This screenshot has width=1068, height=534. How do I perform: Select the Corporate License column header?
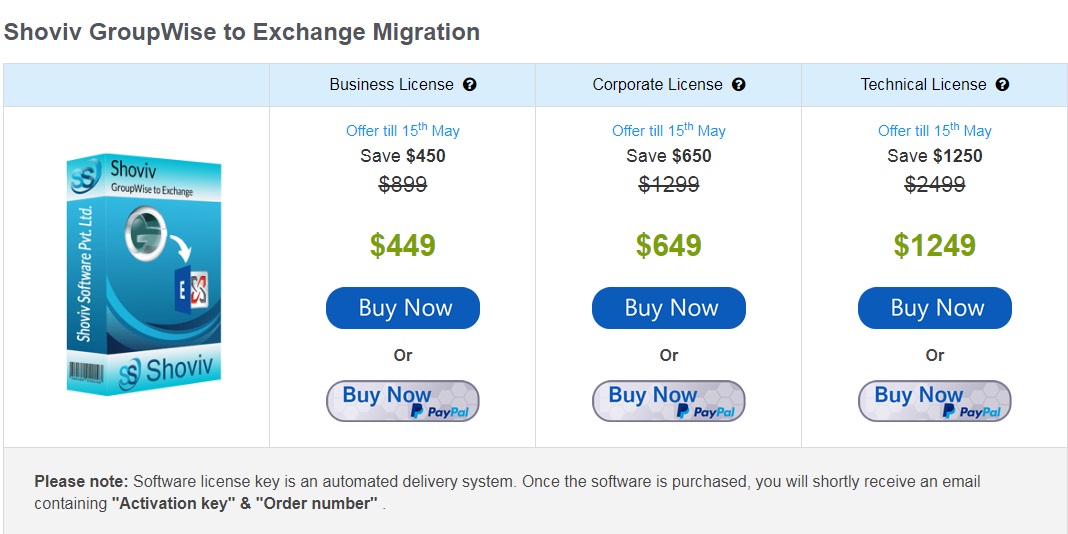tap(658, 85)
